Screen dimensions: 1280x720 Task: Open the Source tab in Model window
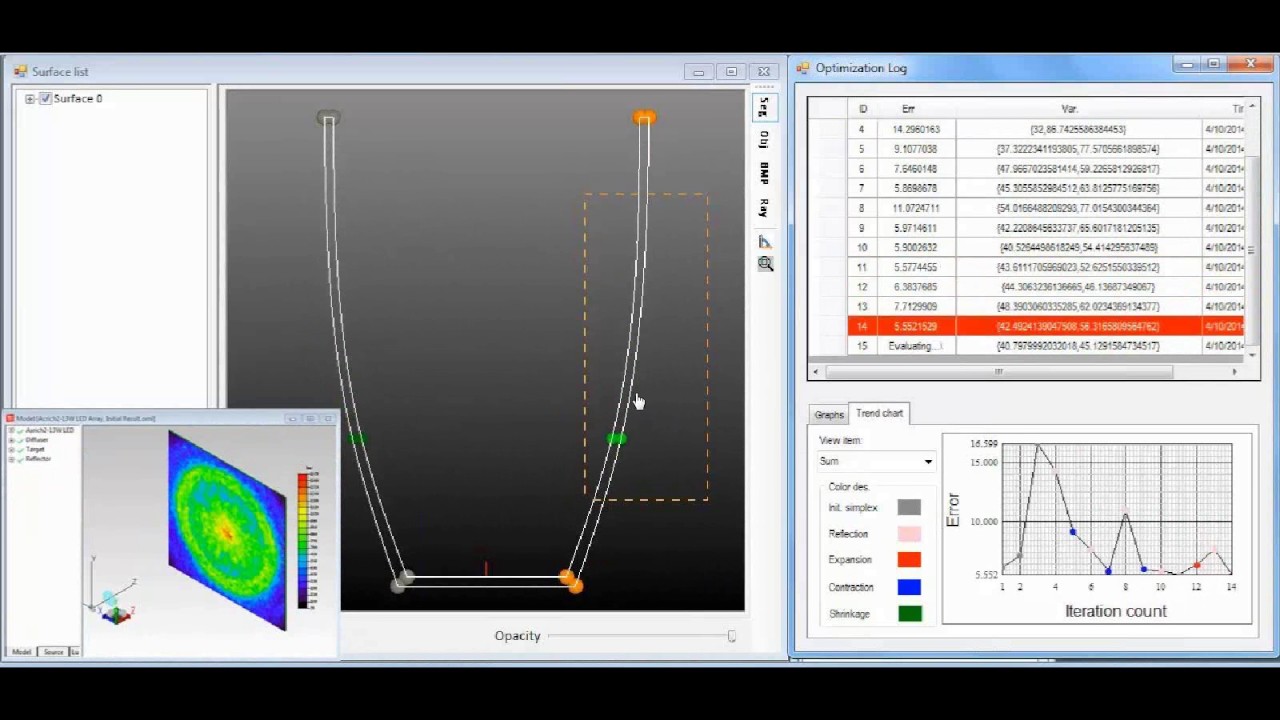53,652
